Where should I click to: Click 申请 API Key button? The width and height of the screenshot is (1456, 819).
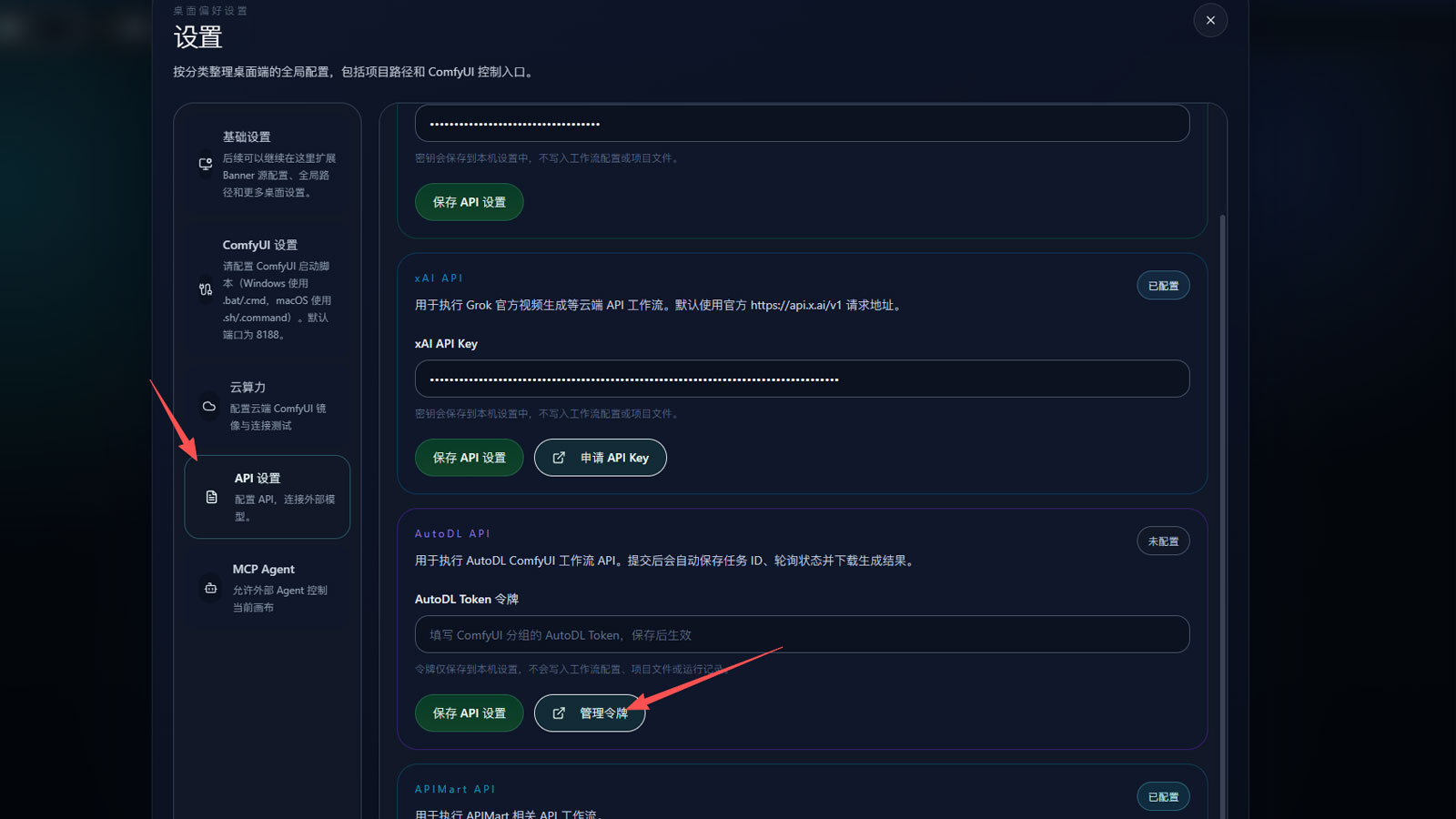click(601, 458)
